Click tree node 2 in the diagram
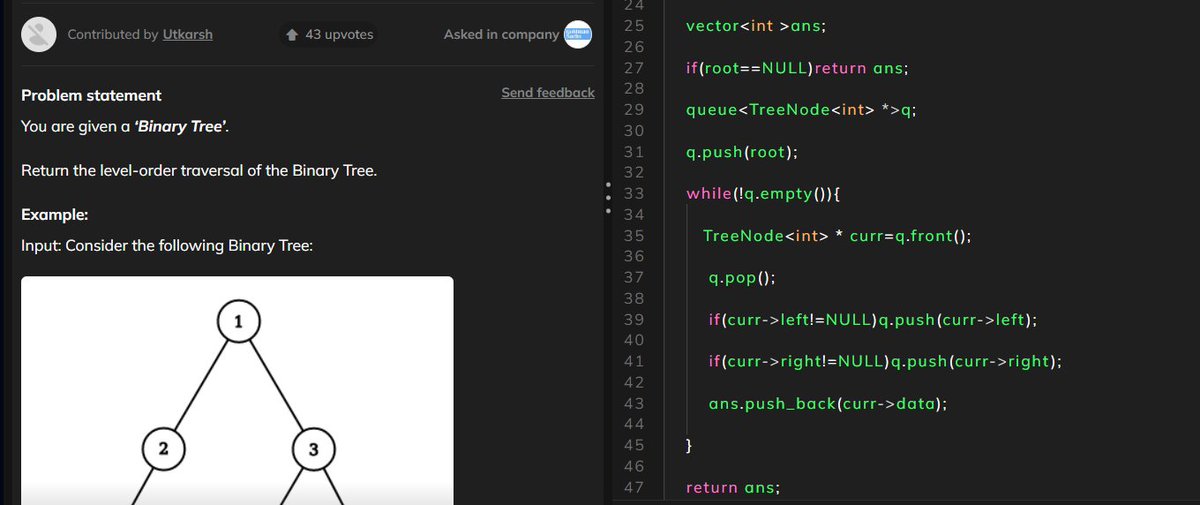The width and height of the screenshot is (1200, 505). pos(163,449)
